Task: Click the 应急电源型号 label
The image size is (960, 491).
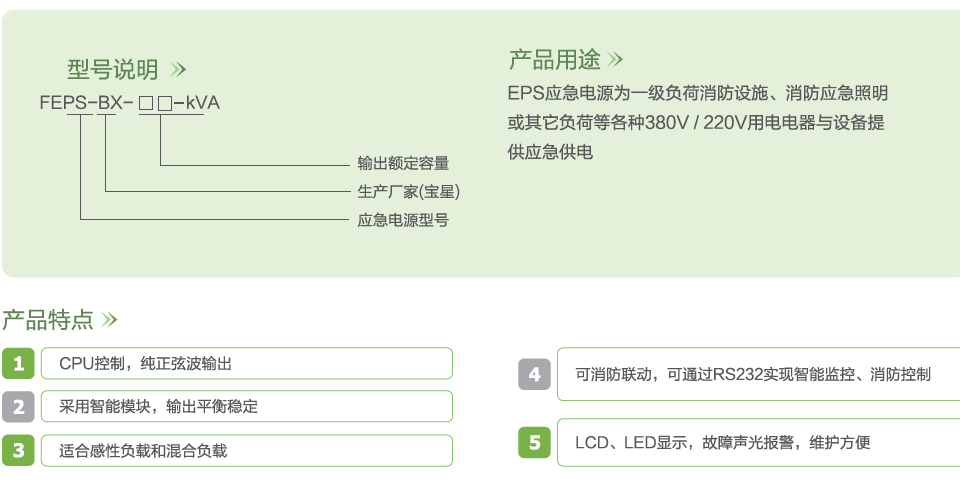Action: [403, 220]
